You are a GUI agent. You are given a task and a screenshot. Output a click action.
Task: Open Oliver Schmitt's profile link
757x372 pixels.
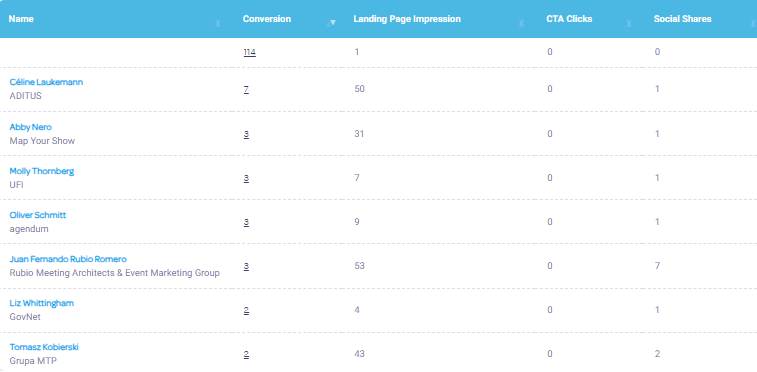(38, 215)
